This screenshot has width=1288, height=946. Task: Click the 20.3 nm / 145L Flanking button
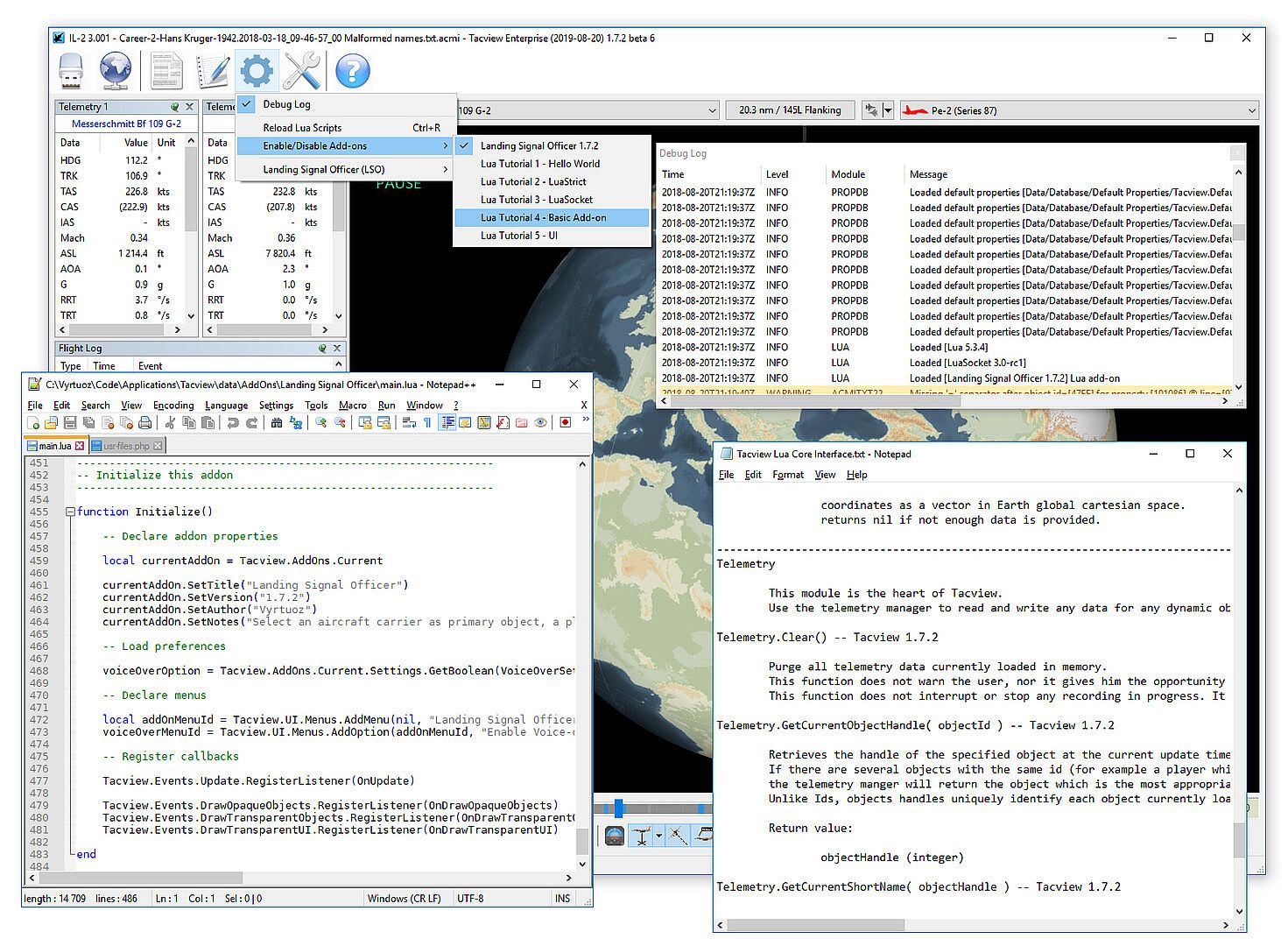790,110
